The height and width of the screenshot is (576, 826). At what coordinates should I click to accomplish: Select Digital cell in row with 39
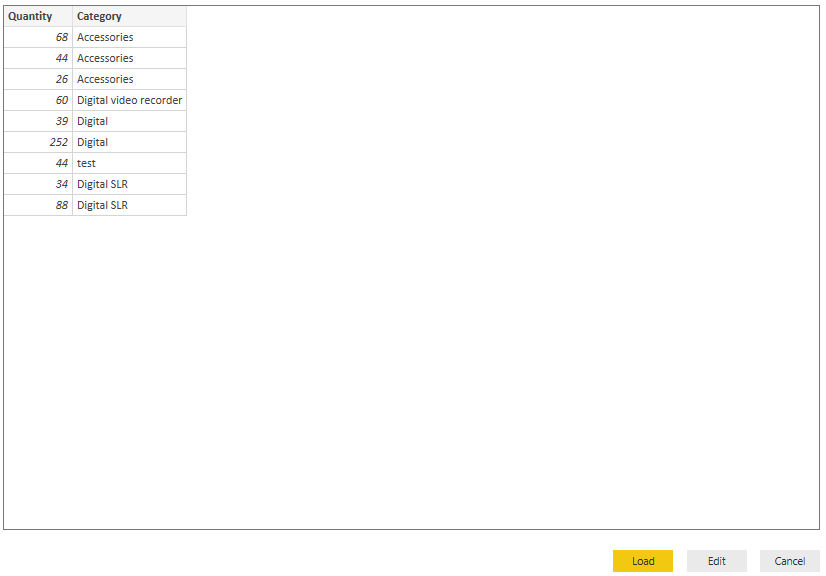(x=130, y=121)
